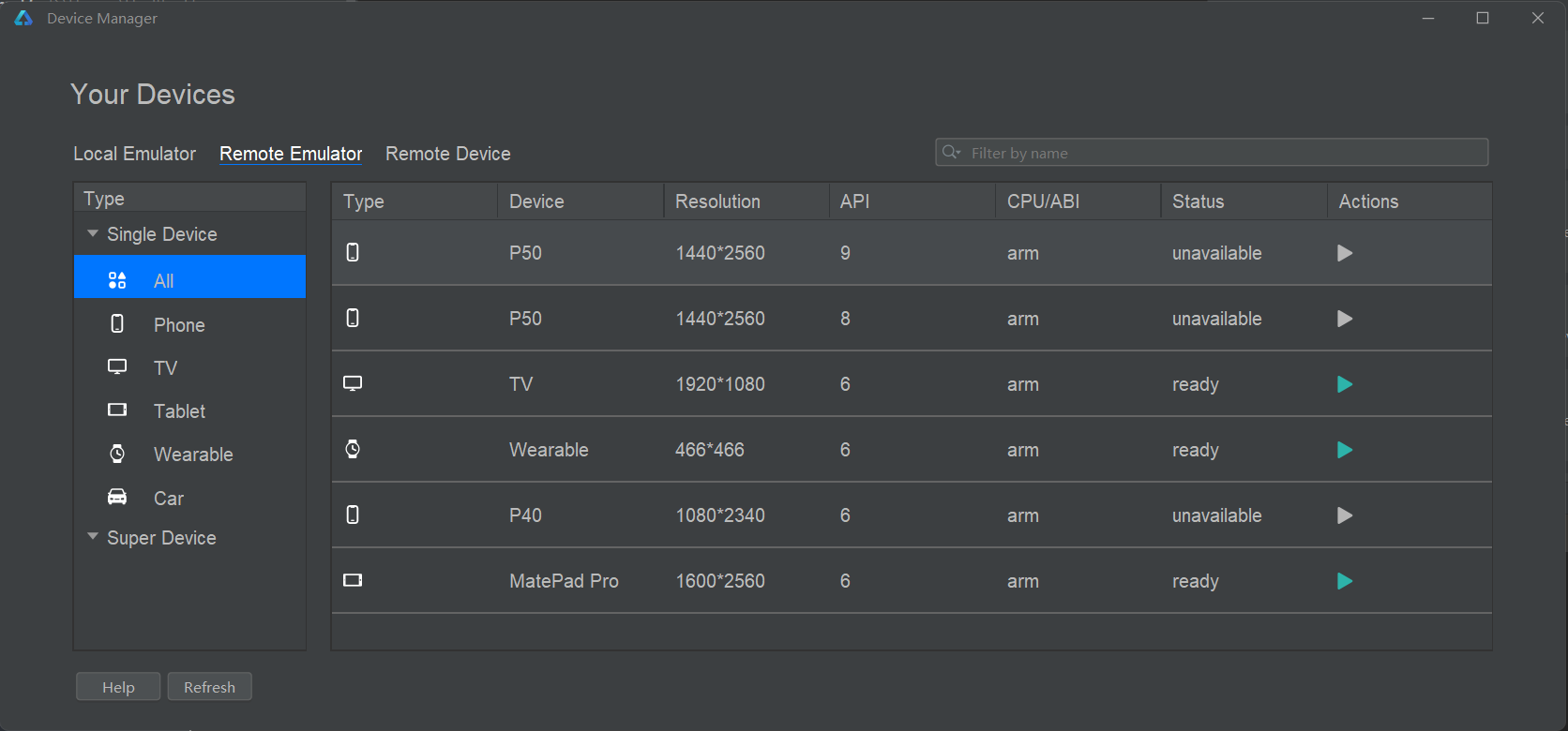The height and width of the screenshot is (731, 1568).
Task: Select the Wearable device name cell
Action: tap(549, 450)
